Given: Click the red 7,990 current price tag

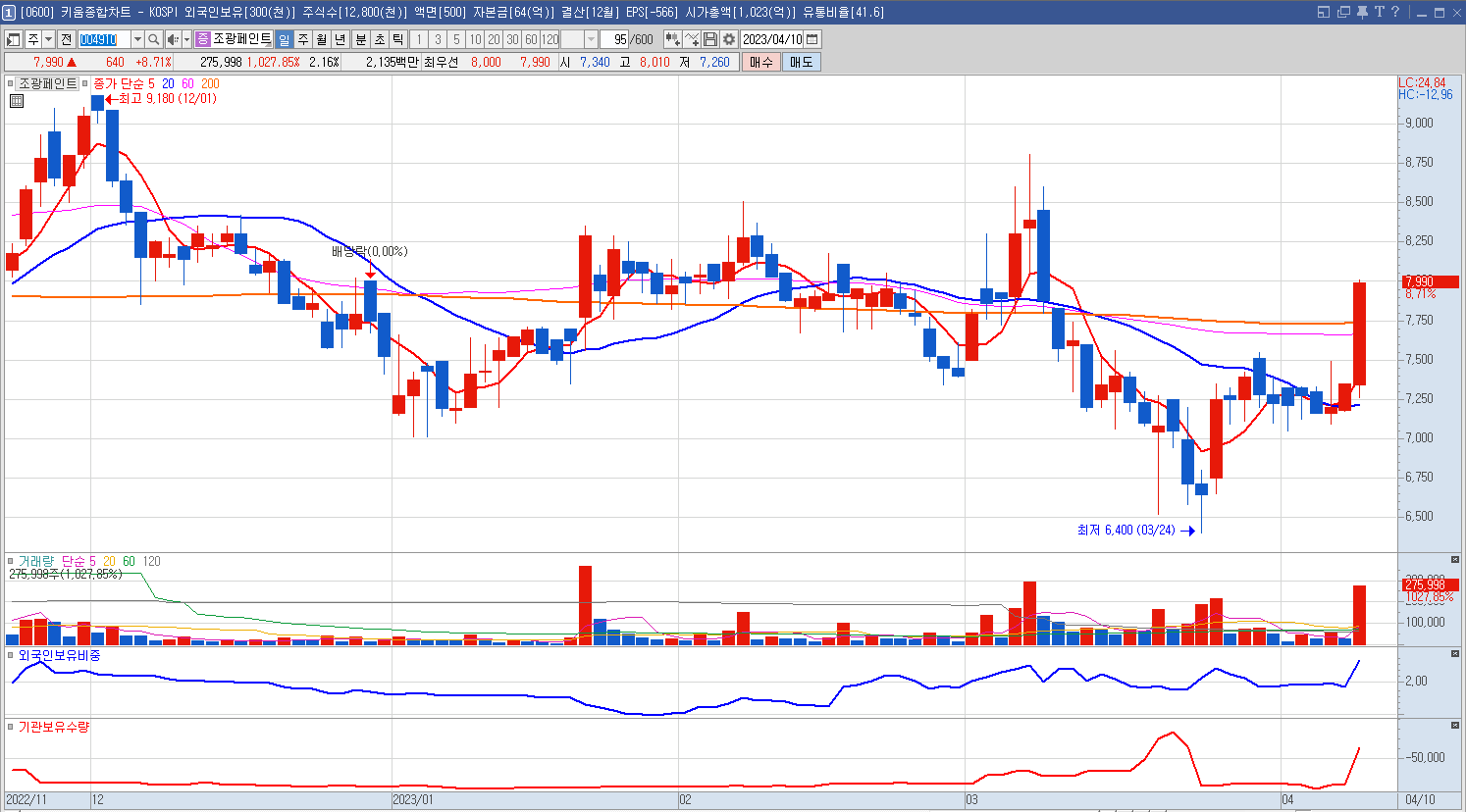Looking at the screenshot, I should coord(1430,281).
